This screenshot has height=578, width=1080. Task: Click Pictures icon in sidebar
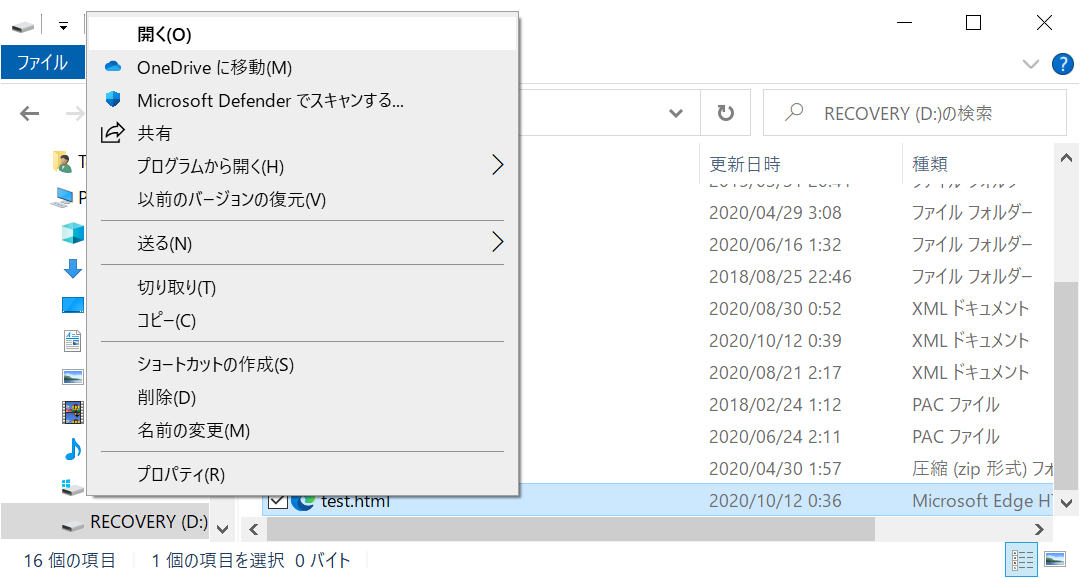[x=72, y=377]
